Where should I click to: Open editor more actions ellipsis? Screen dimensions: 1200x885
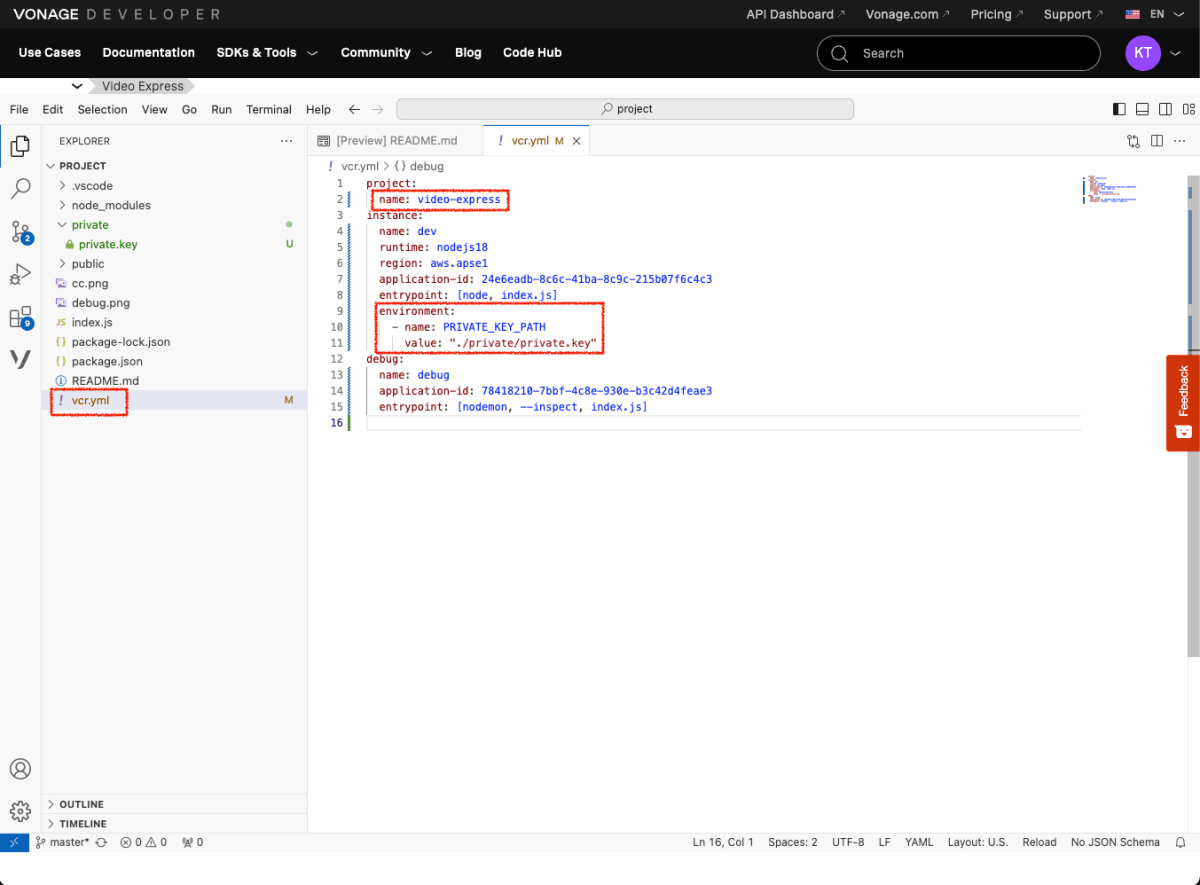[x=1180, y=141]
